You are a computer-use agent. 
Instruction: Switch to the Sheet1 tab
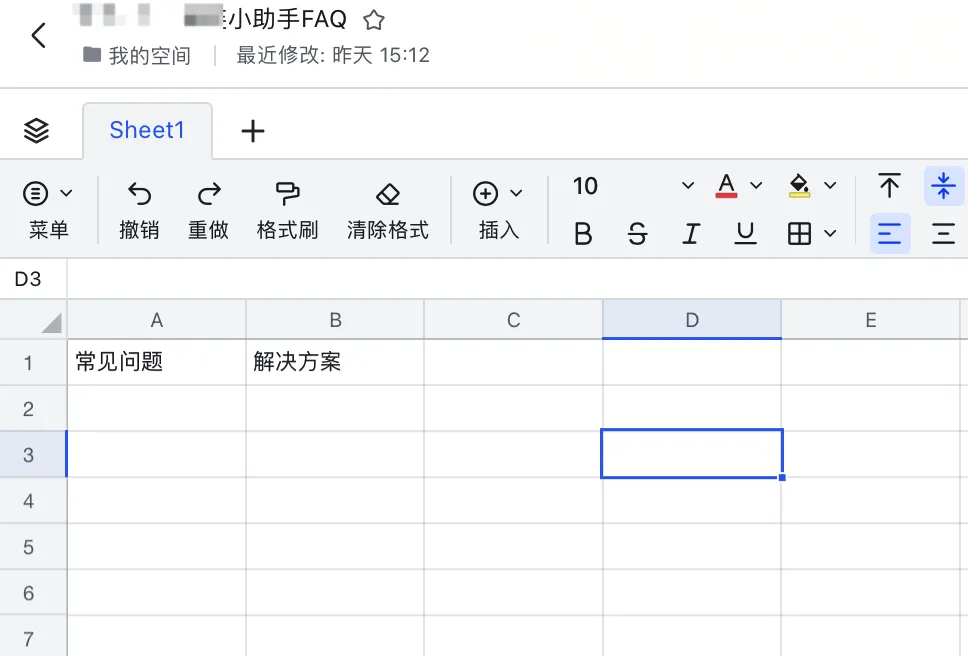point(147,131)
